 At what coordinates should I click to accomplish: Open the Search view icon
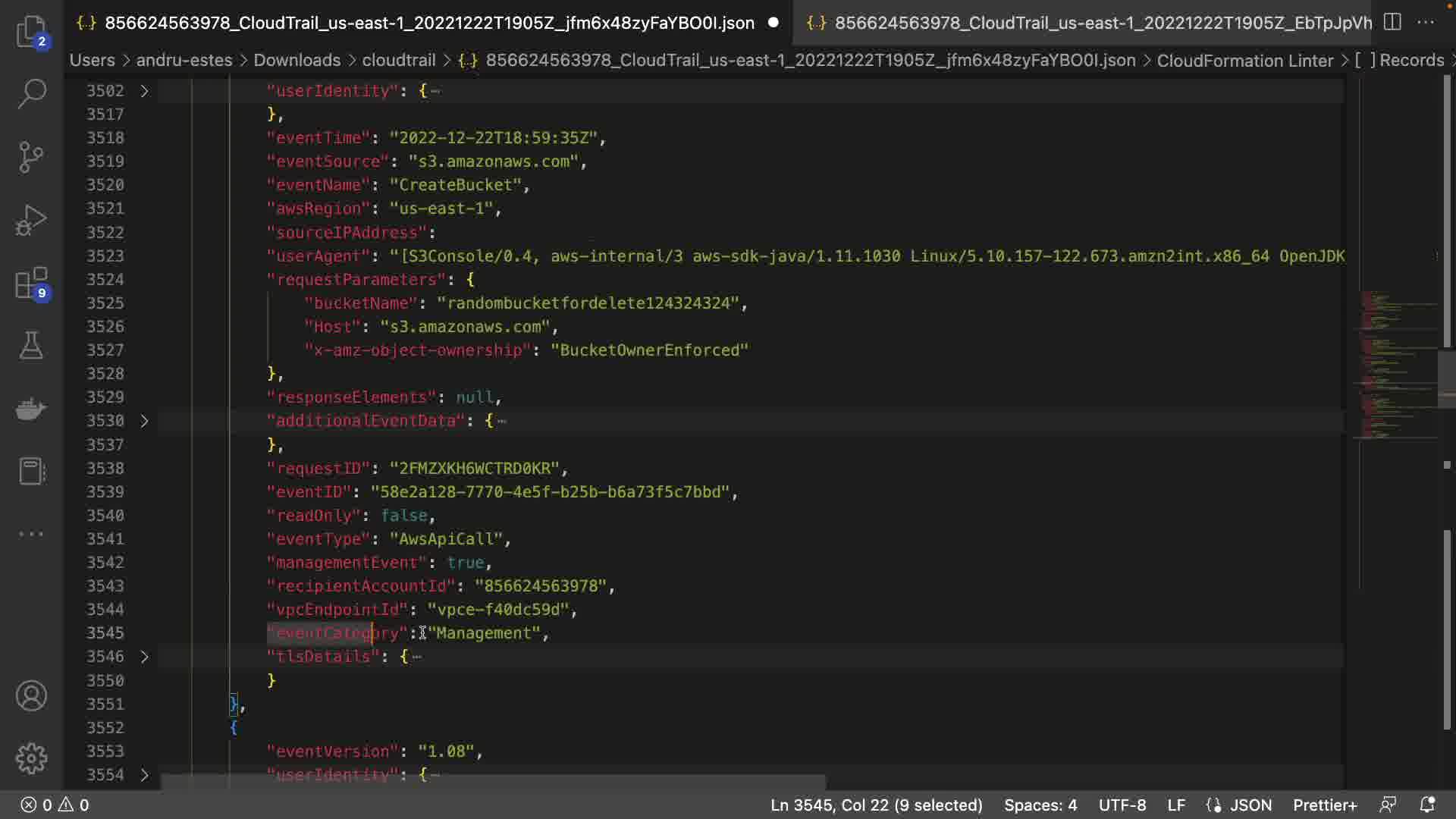tap(31, 94)
